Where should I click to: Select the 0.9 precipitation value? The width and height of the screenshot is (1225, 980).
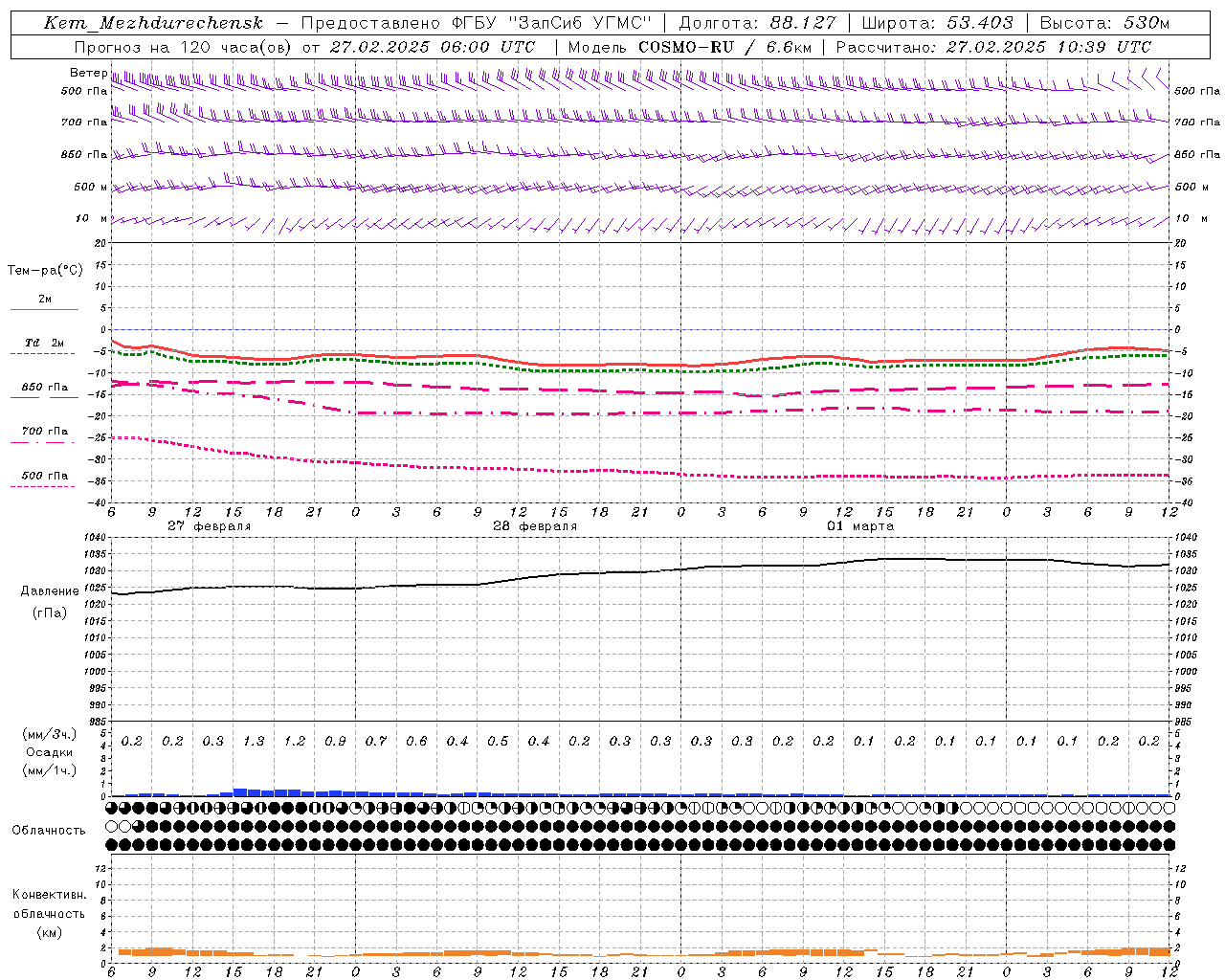click(335, 742)
